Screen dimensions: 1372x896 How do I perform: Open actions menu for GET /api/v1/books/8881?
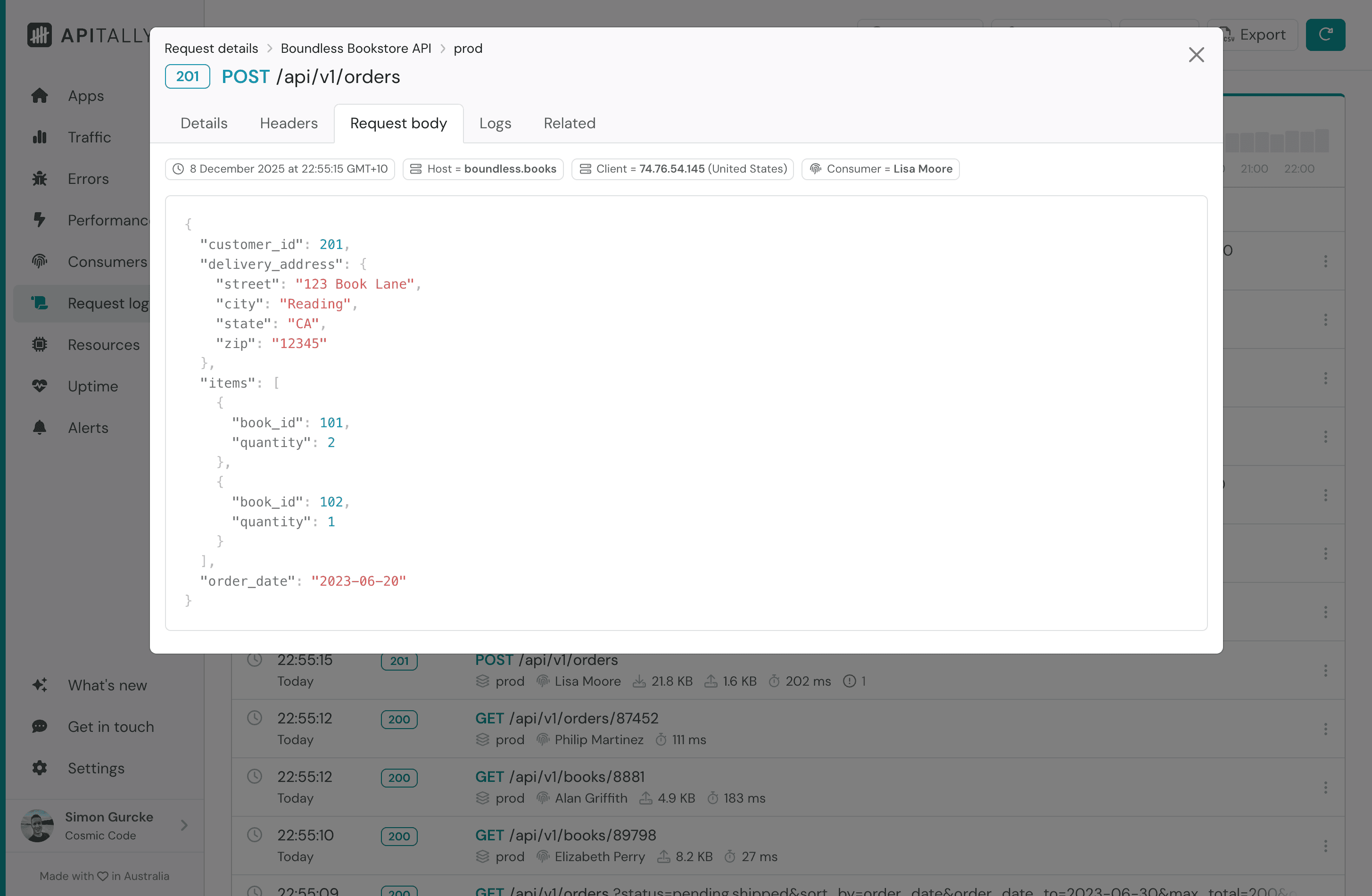(1326, 787)
